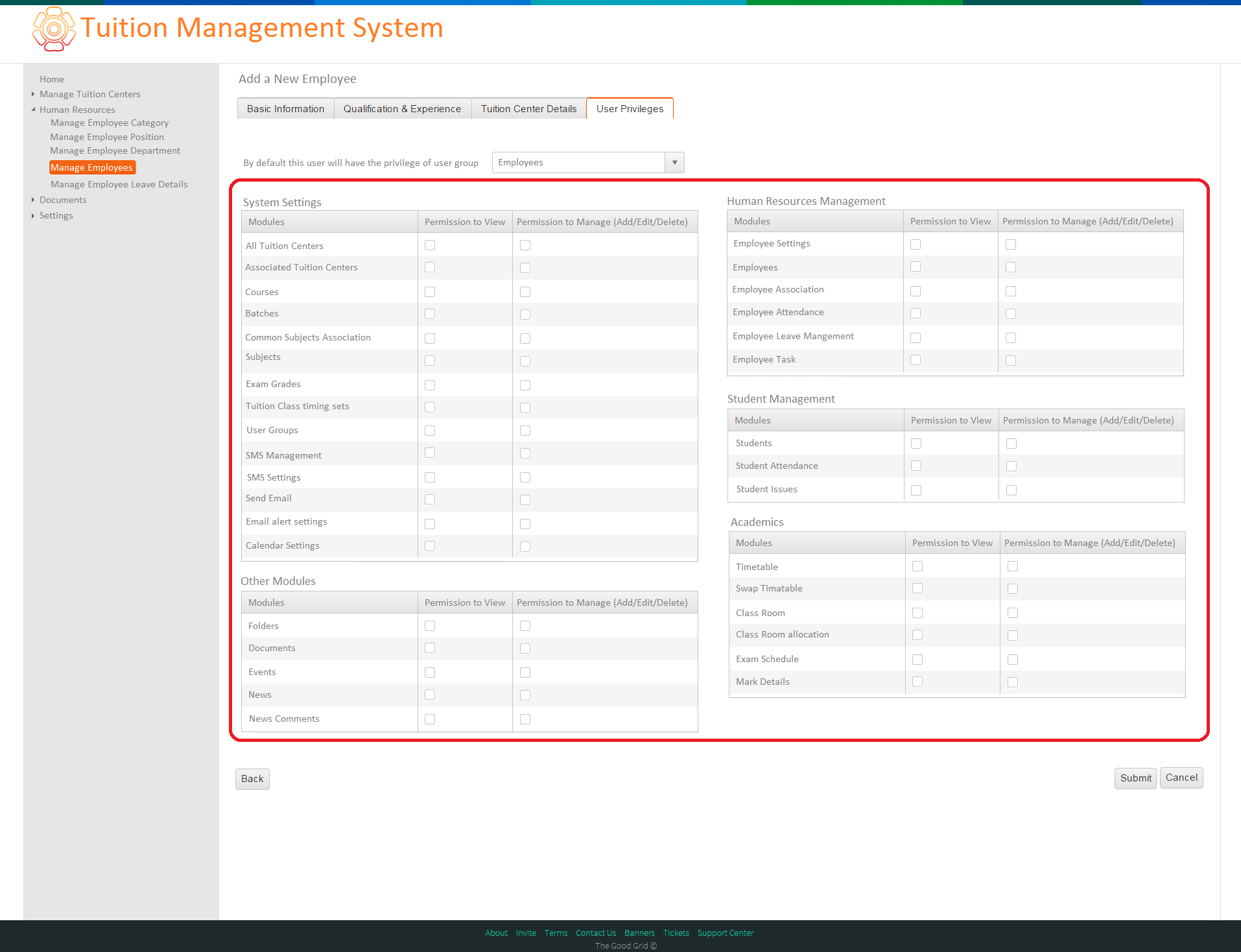Click the Submit button
The height and width of the screenshot is (952, 1241).
(x=1135, y=778)
